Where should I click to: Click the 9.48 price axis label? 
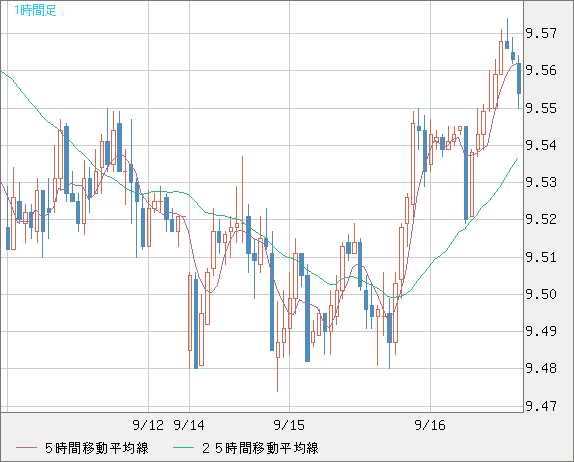coord(541,368)
